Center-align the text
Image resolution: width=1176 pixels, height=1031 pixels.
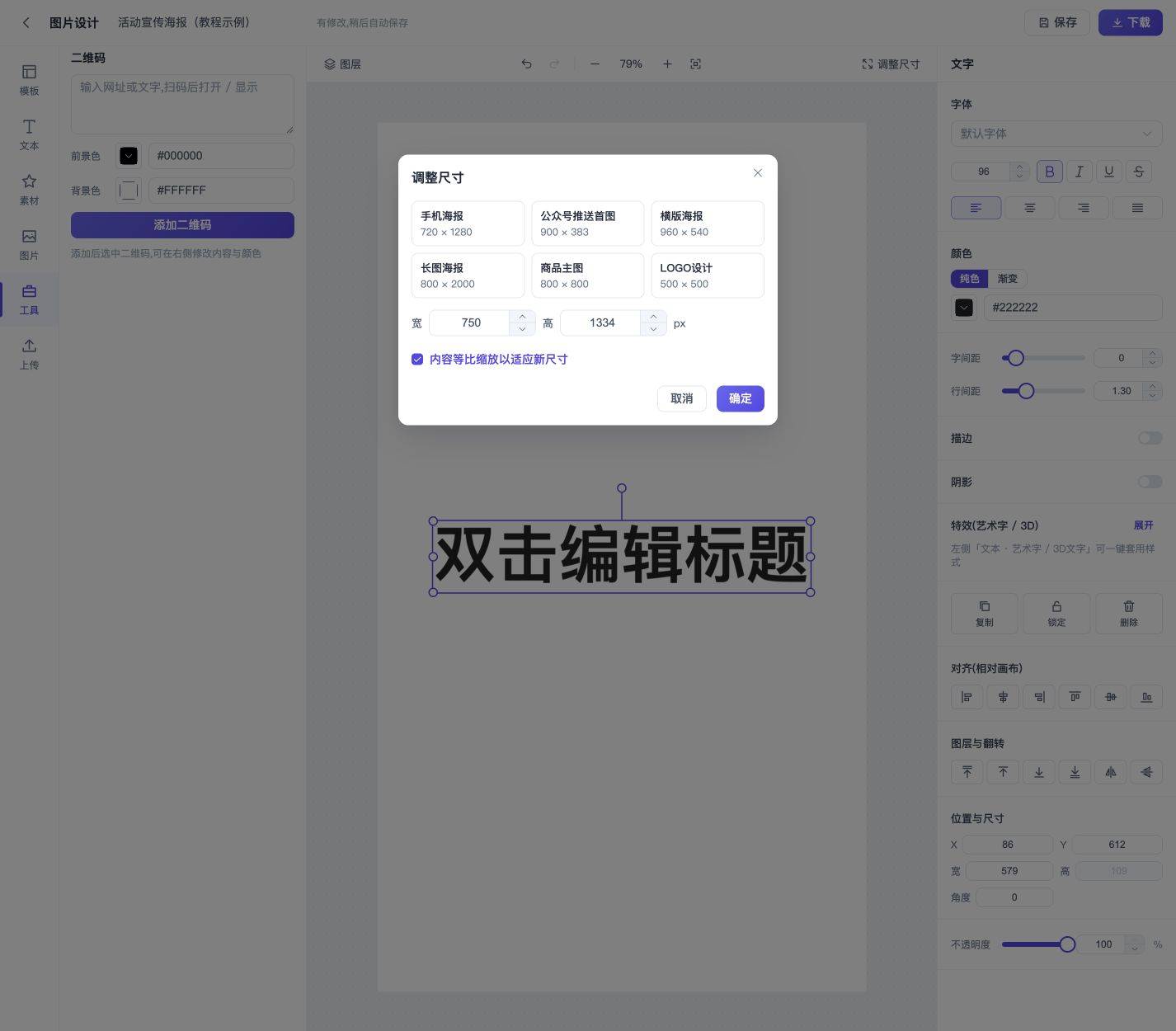click(1030, 208)
